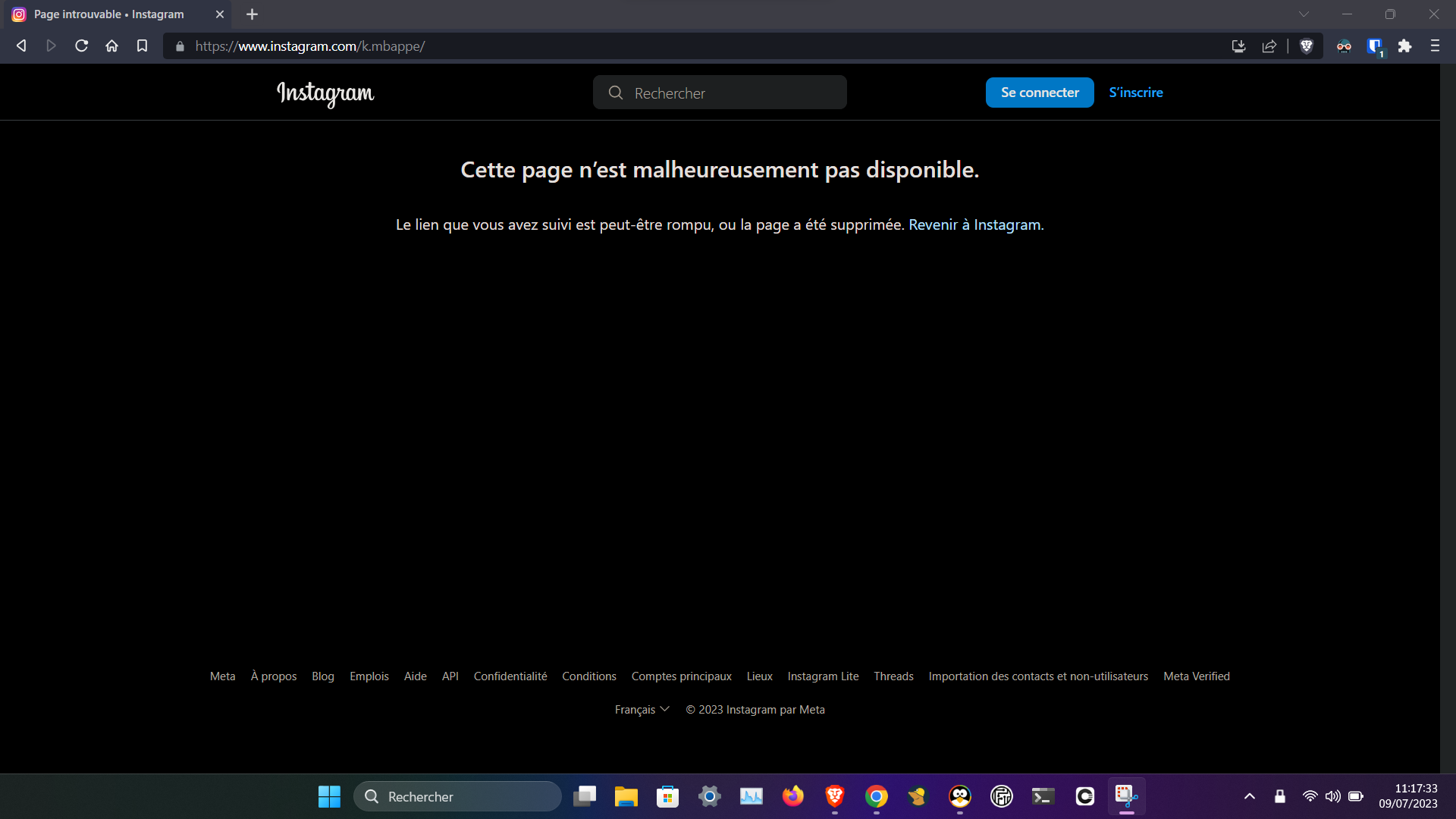Click the browser home icon
Viewport: 1456px width, 819px height.
(x=111, y=46)
